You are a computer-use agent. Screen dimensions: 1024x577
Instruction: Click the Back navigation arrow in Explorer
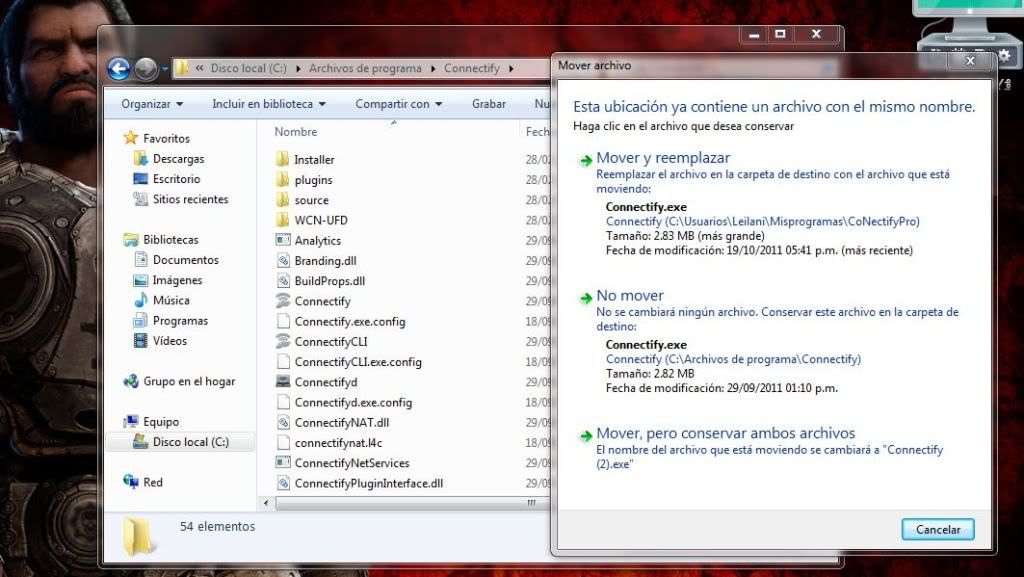[119, 69]
